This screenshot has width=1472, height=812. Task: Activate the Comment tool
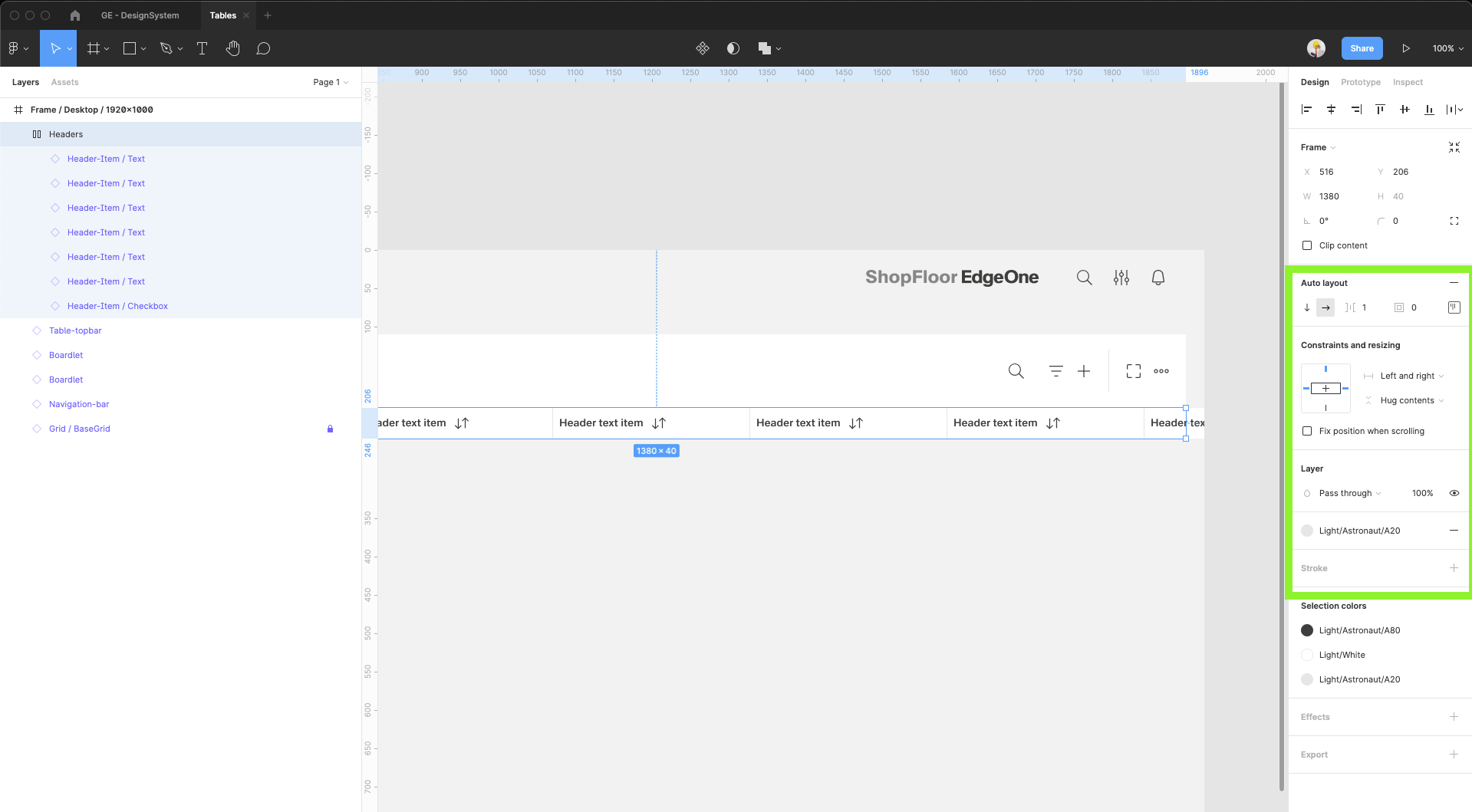263,48
